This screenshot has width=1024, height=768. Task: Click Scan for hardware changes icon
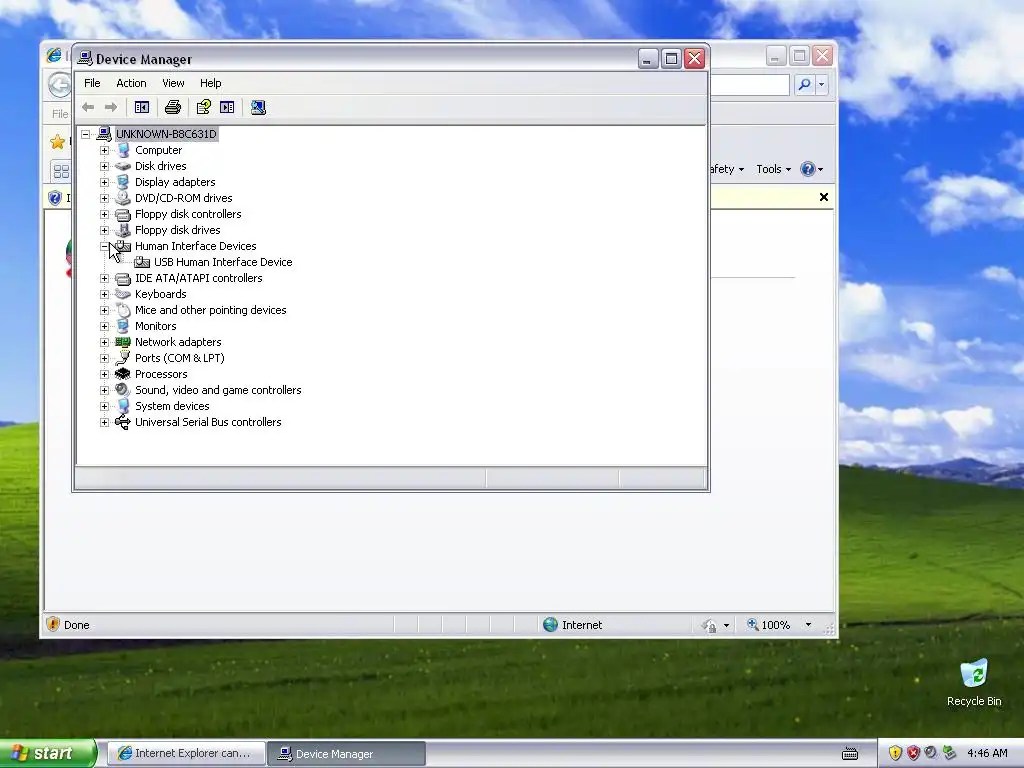(x=259, y=107)
